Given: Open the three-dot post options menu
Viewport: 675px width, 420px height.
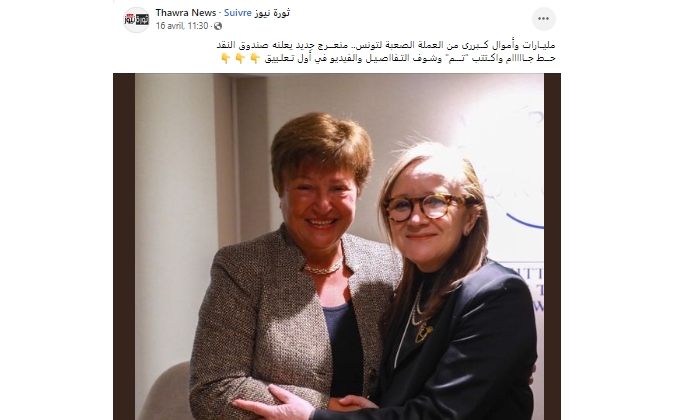Looking at the screenshot, I should (543, 19).
